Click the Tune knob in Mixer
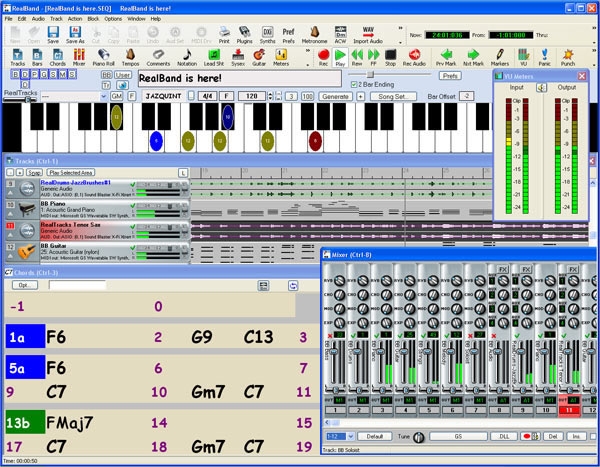Image resolution: width=600 pixels, height=467 pixels. click(419, 437)
